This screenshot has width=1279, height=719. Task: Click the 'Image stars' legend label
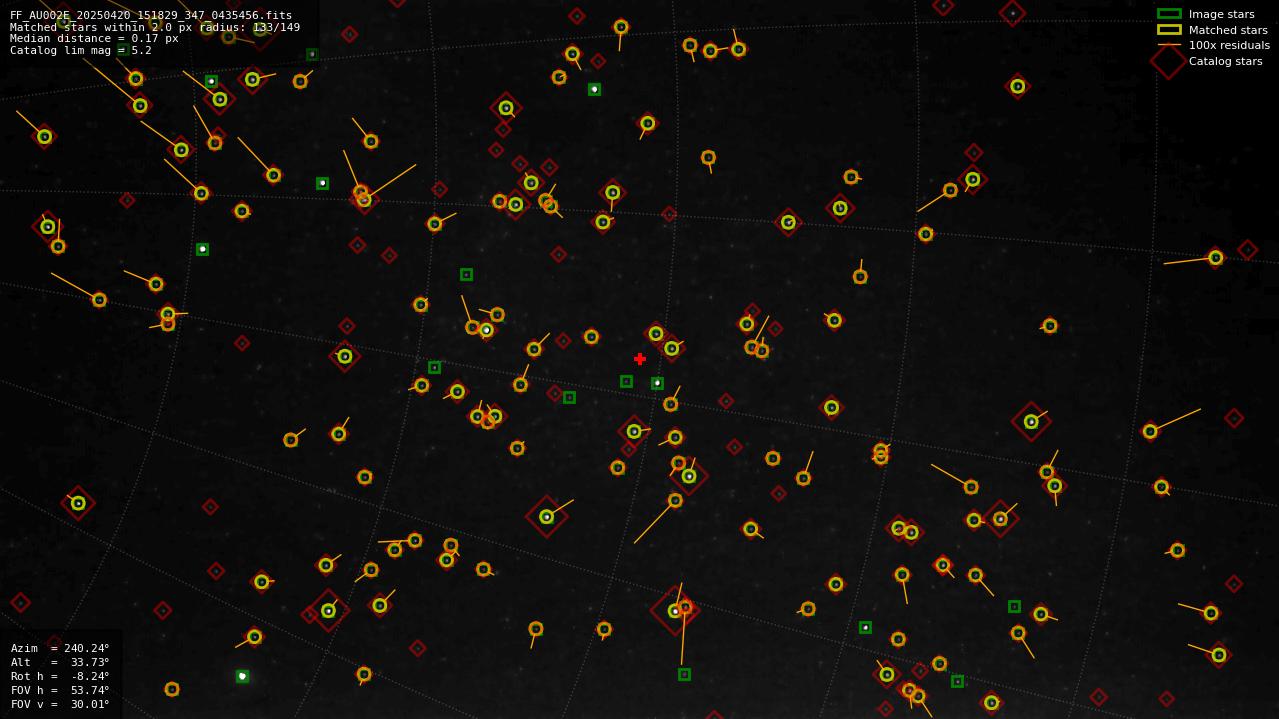click(1221, 14)
